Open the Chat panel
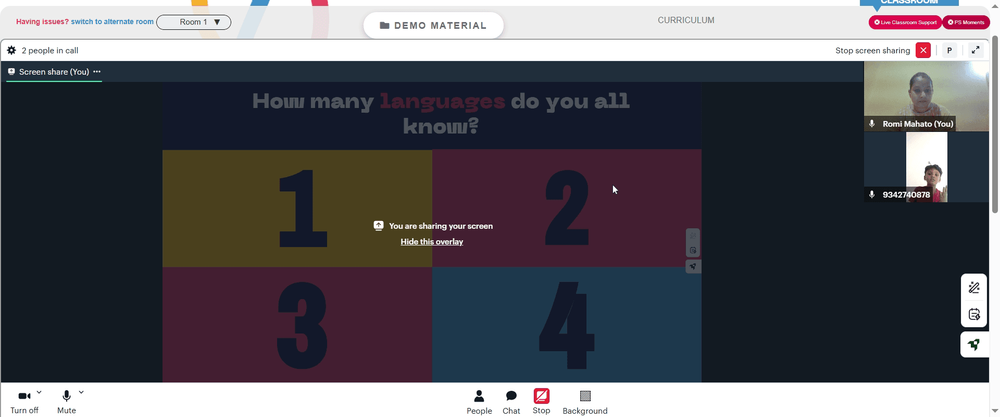Image resolution: width=1000 pixels, height=417 pixels. pos(511,402)
